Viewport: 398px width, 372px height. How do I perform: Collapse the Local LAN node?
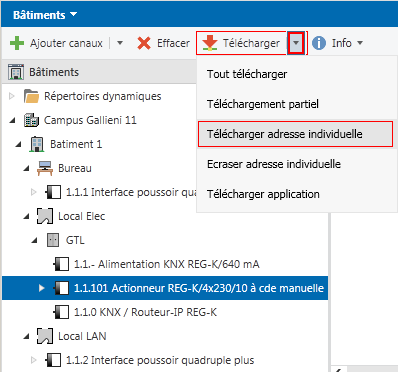click(27, 337)
